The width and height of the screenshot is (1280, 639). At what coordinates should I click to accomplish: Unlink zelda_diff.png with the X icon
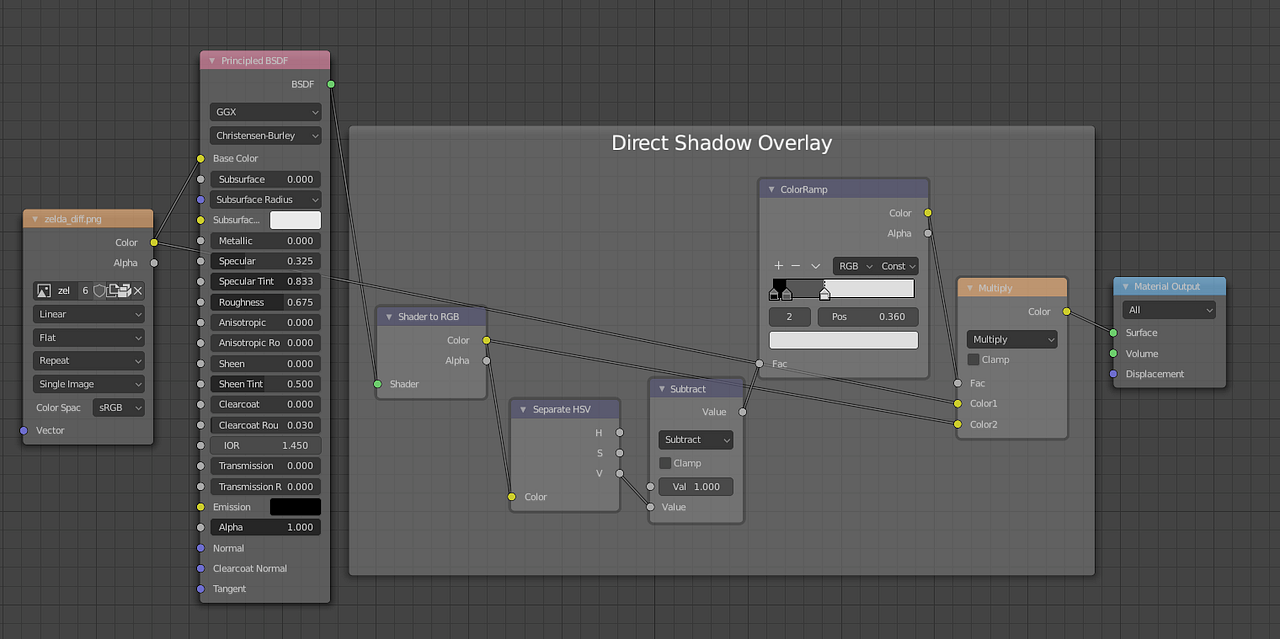pyautogui.click(x=136, y=290)
